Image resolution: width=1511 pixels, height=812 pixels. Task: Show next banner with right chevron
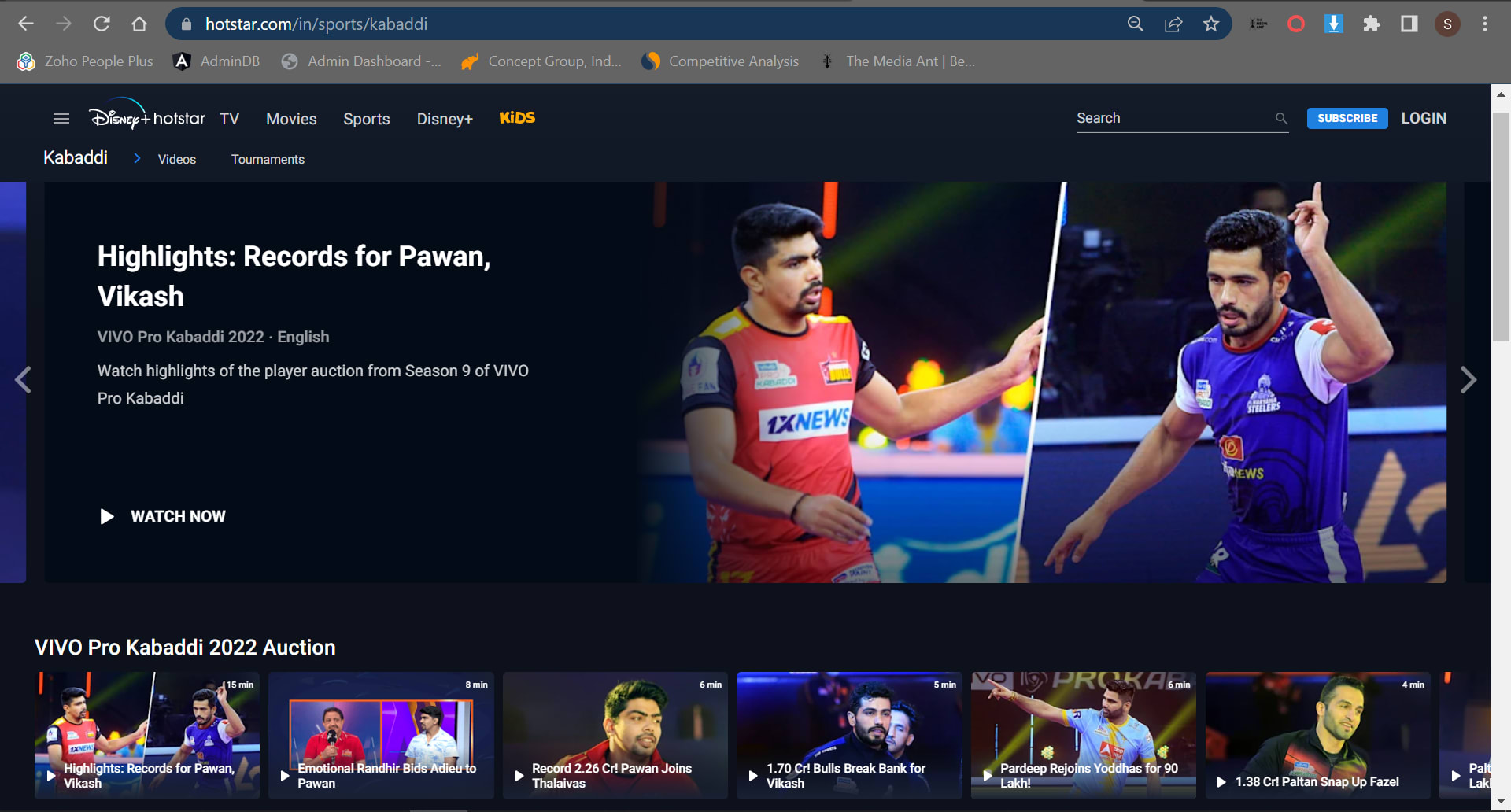(1469, 380)
